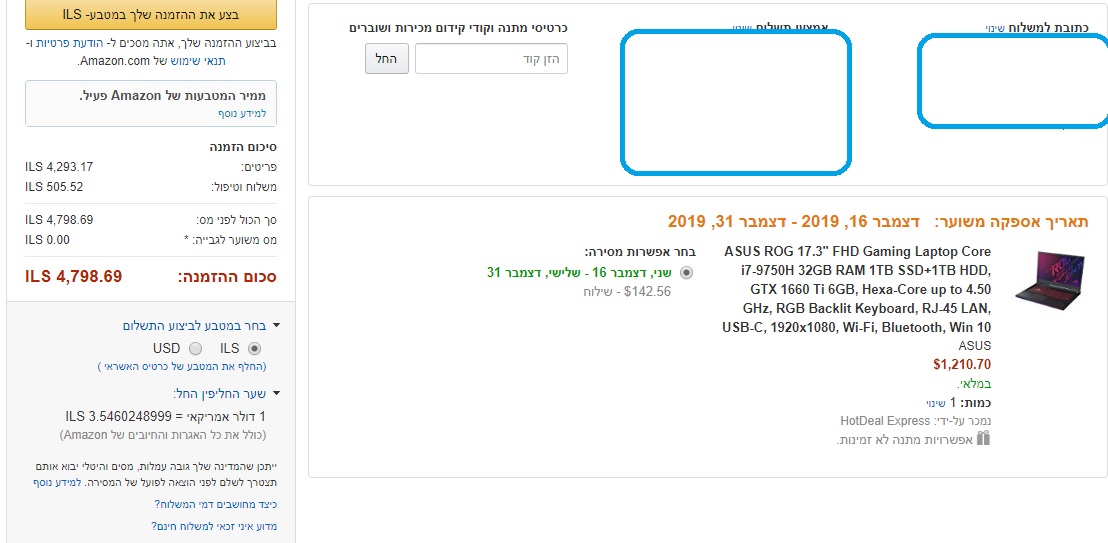The width and height of the screenshot is (1108, 543).
Task: Select USD as payment currency
Action: click(x=195, y=348)
